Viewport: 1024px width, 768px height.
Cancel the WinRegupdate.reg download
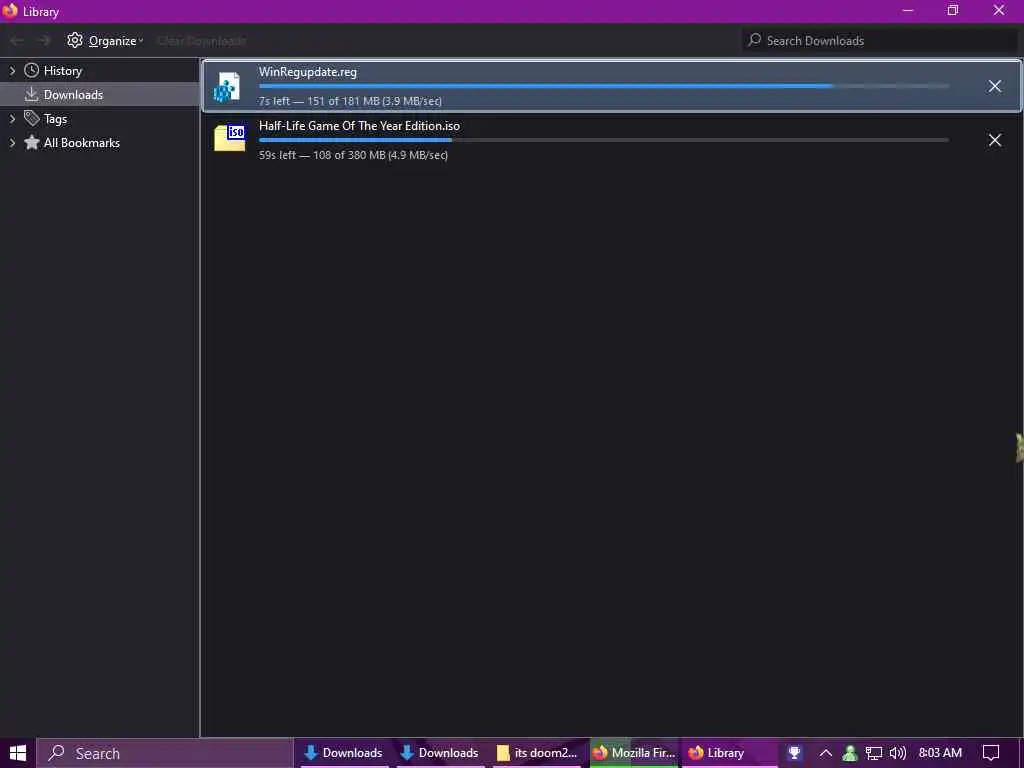(x=994, y=86)
